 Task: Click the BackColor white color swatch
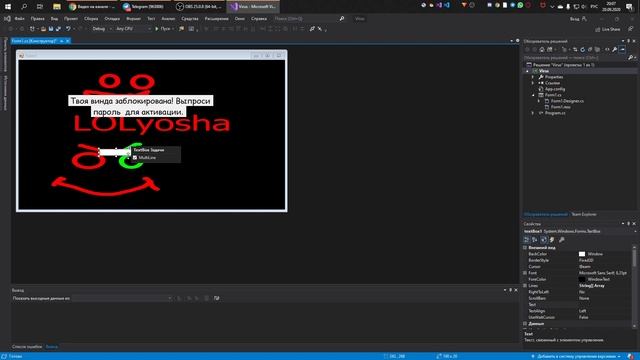pyautogui.click(x=582, y=254)
